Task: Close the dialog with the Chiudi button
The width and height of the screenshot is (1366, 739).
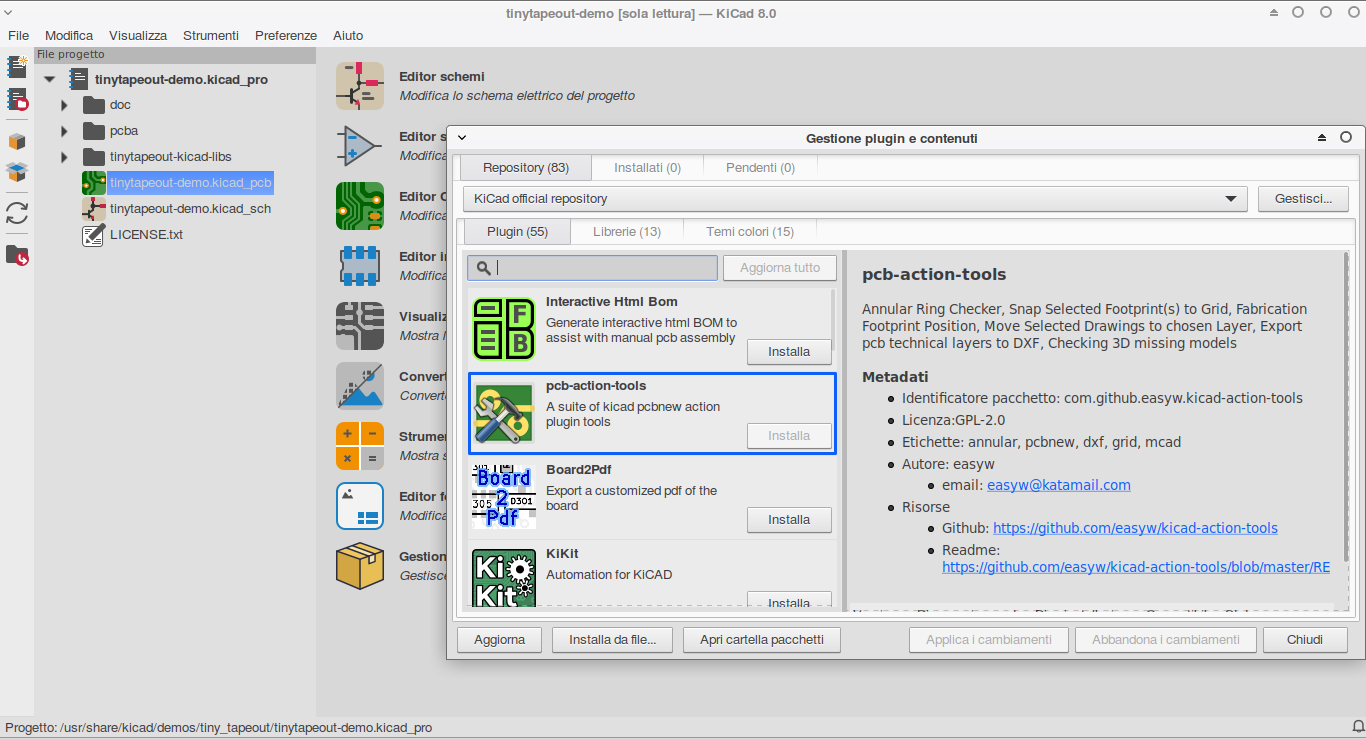Action: click(1305, 640)
